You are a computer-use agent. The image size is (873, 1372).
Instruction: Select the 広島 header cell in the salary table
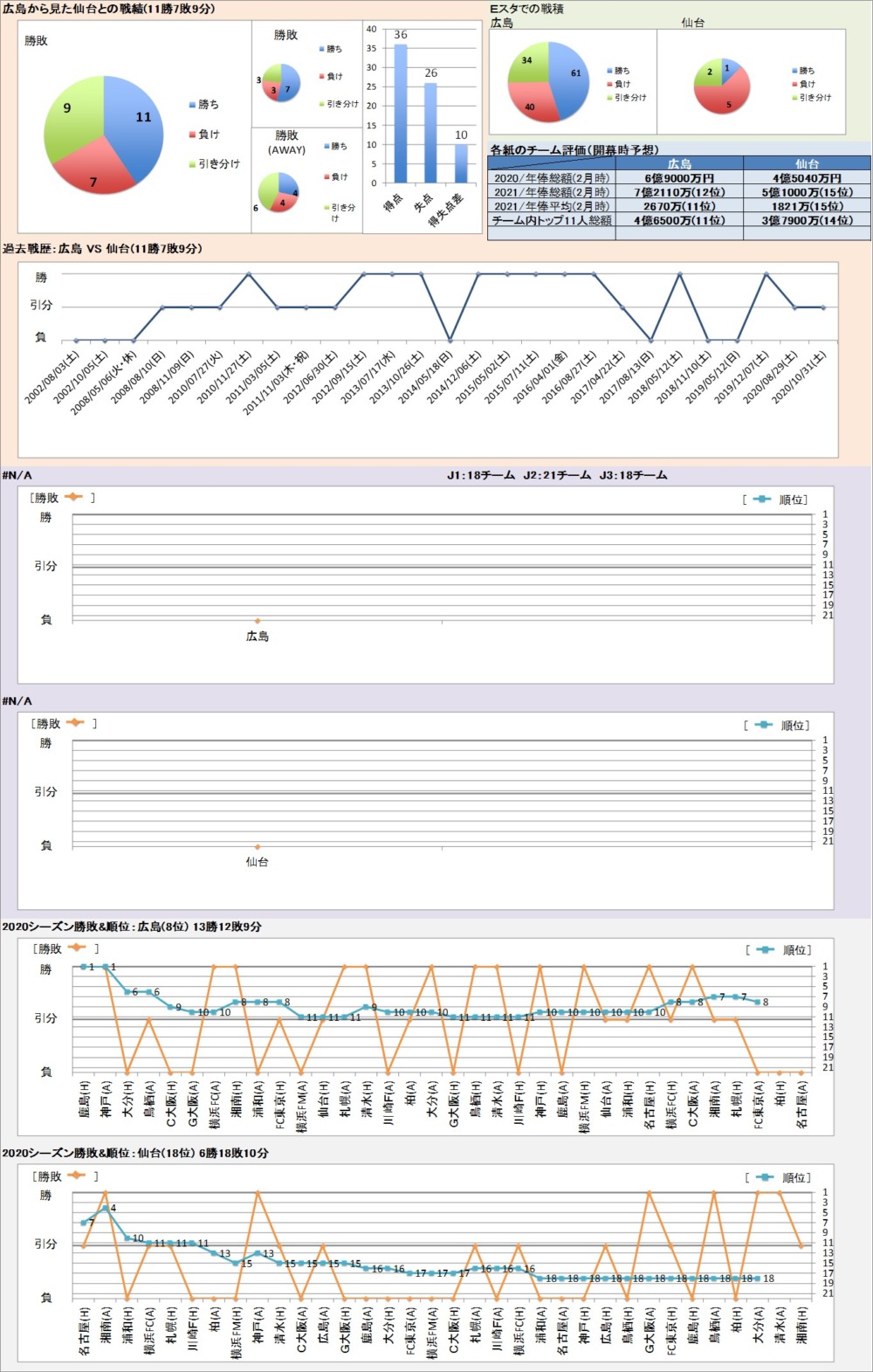pyautogui.click(x=679, y=163)
